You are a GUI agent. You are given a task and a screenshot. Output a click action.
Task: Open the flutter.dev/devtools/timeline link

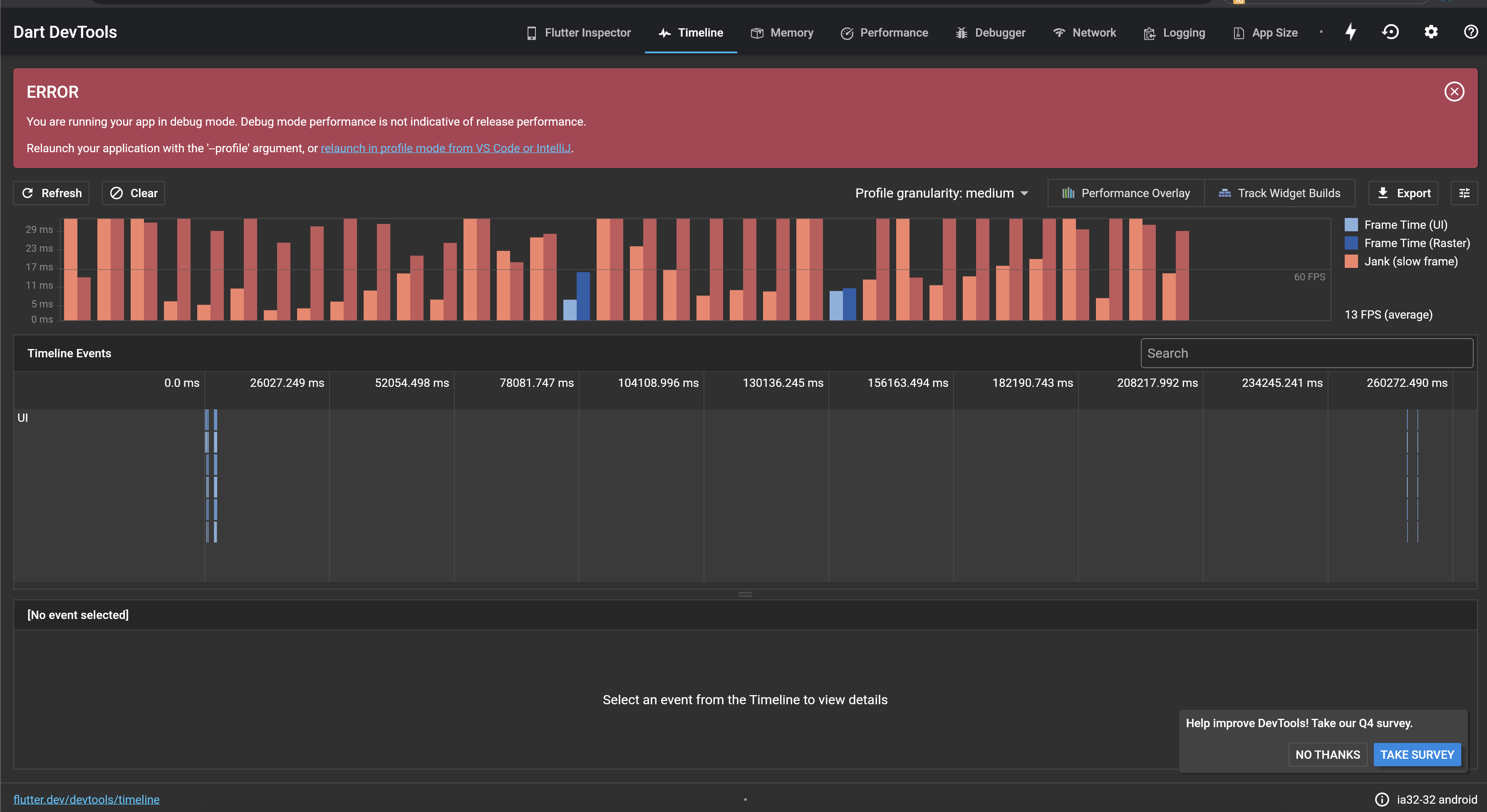[x=87, y=799]
